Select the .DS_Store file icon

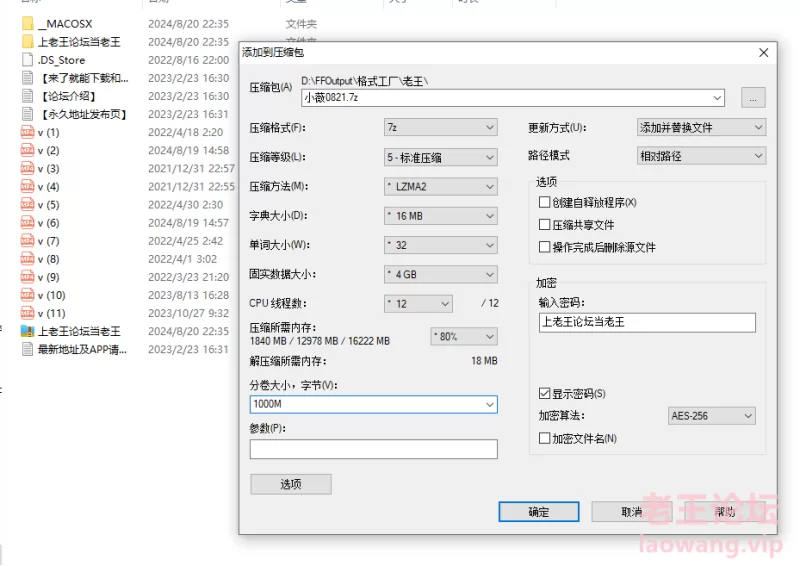pos(28,60)
